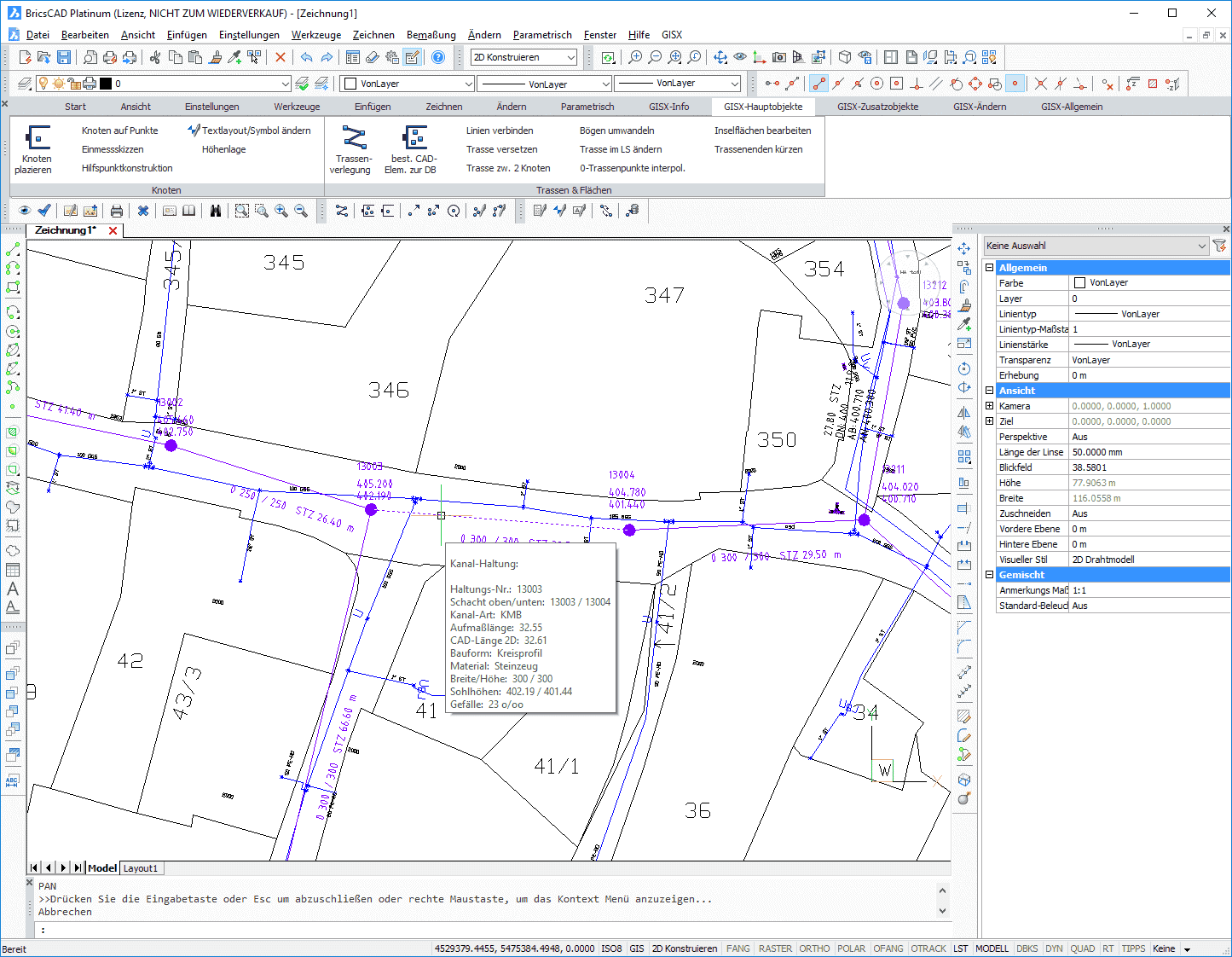Expand the Kamera property row
Viewport: 1232px width, 957px height.
coord(989,406)
